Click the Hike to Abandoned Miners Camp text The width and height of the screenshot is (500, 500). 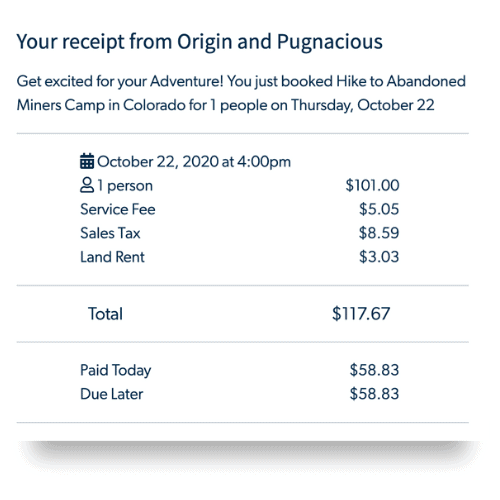[241, 93]
